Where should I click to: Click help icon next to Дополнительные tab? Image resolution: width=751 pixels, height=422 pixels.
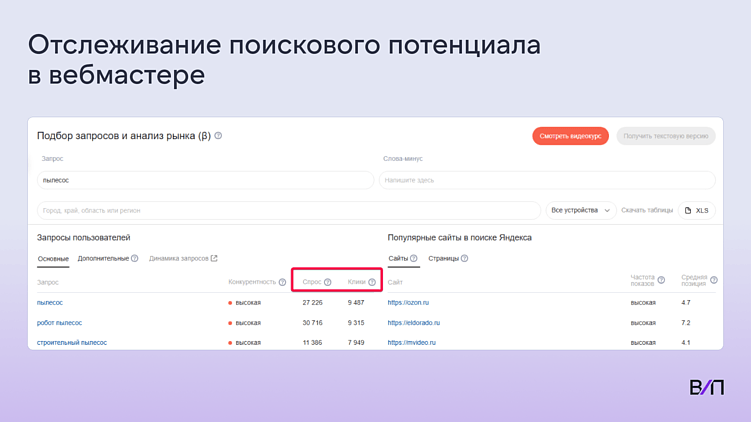pos(135,258)
